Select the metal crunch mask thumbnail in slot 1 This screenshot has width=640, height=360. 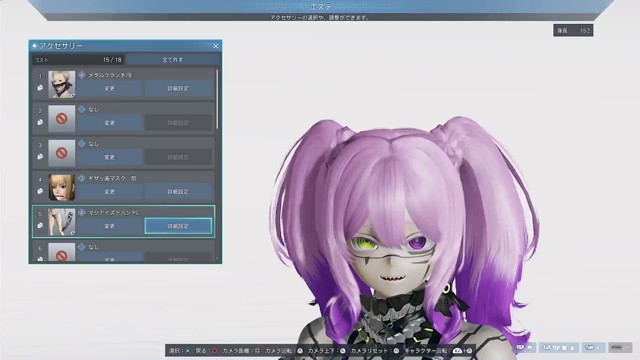[62, 84]
